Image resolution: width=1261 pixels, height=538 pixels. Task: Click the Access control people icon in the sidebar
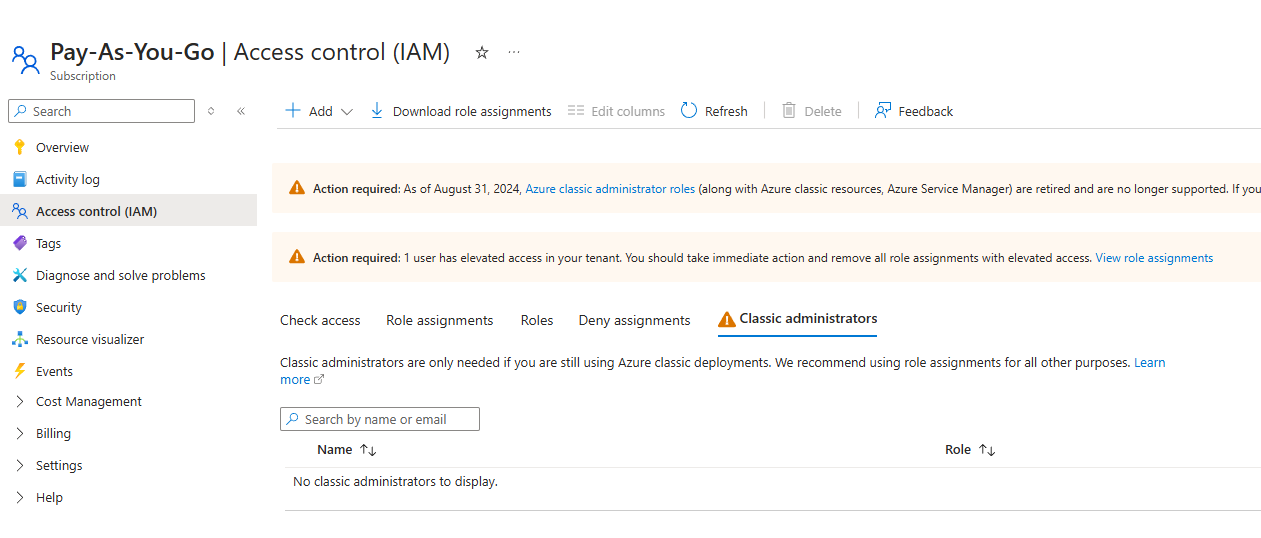tap(19, 211)
